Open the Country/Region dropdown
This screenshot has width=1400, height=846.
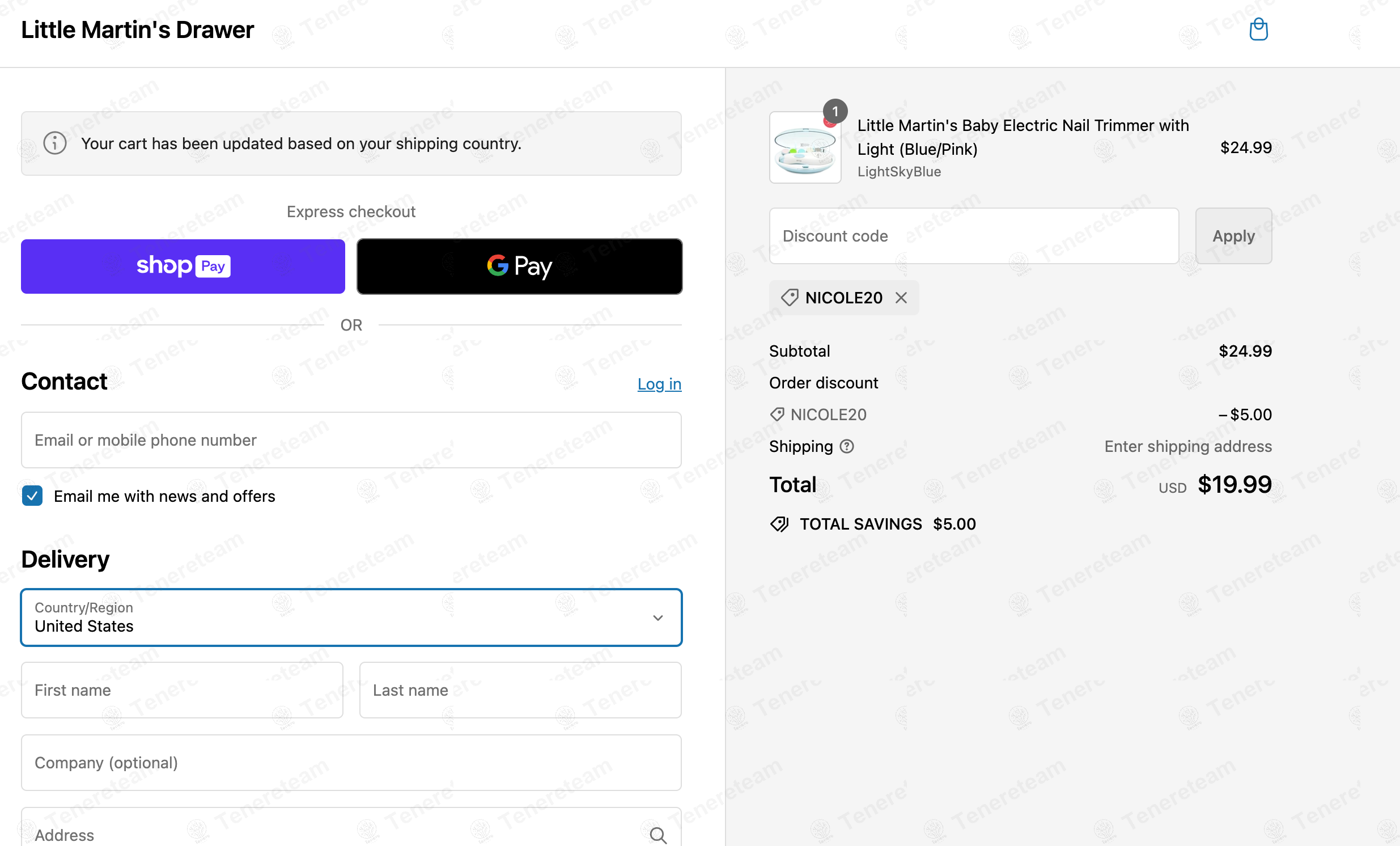[351, 617]
